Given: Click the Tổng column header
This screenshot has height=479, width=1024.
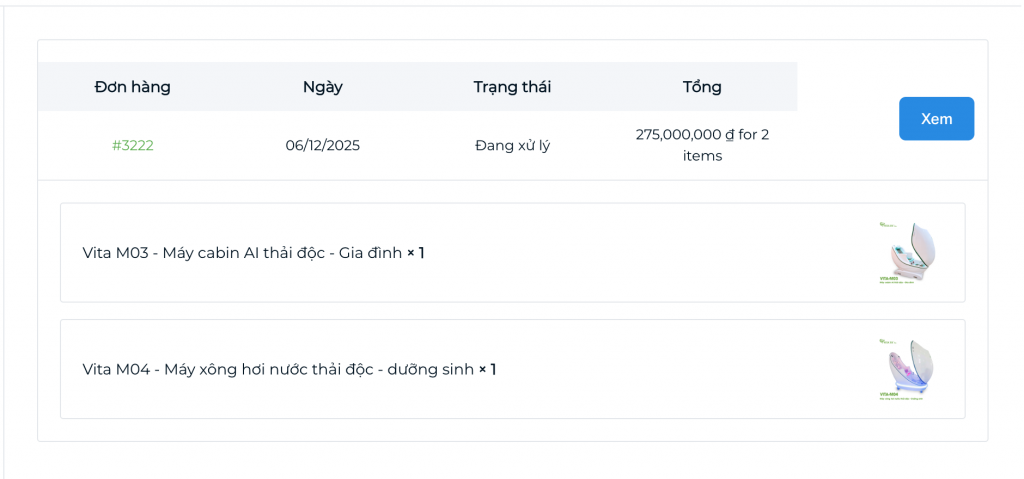Looking at the screenshot, I should tap(702, 87).
